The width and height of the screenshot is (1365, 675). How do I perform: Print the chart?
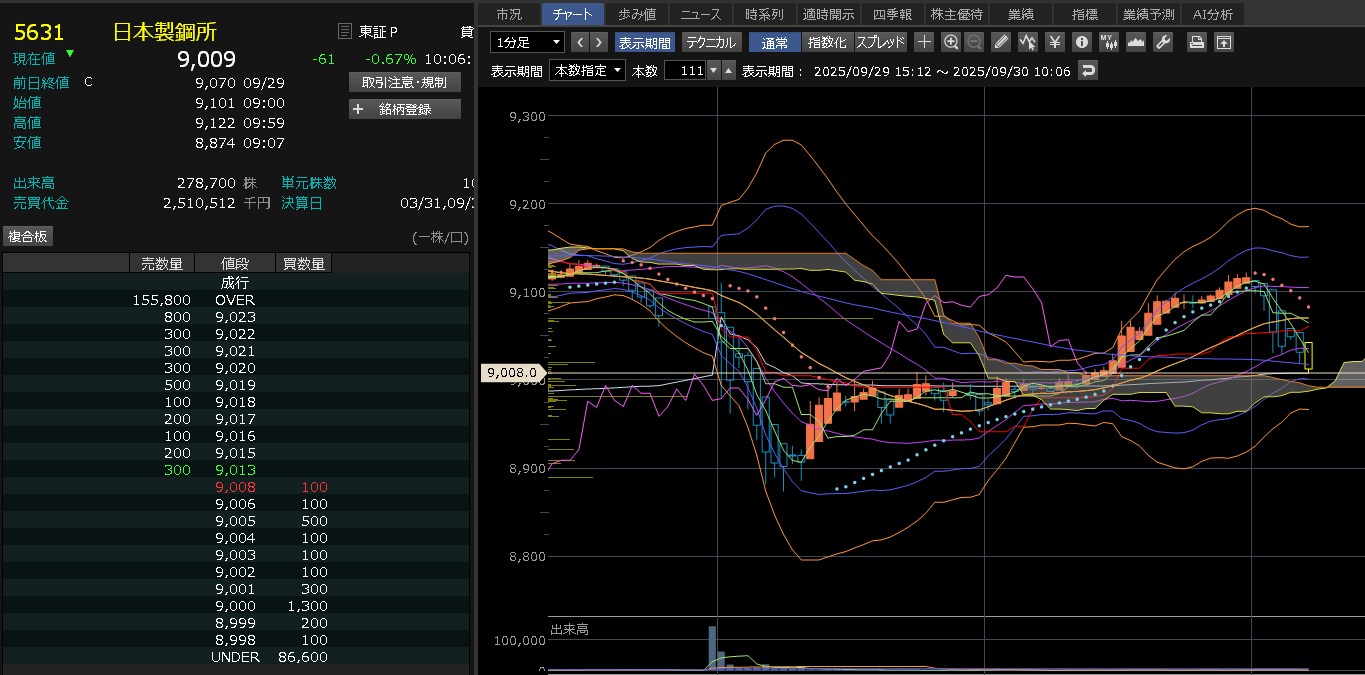tap(1196, 42)
